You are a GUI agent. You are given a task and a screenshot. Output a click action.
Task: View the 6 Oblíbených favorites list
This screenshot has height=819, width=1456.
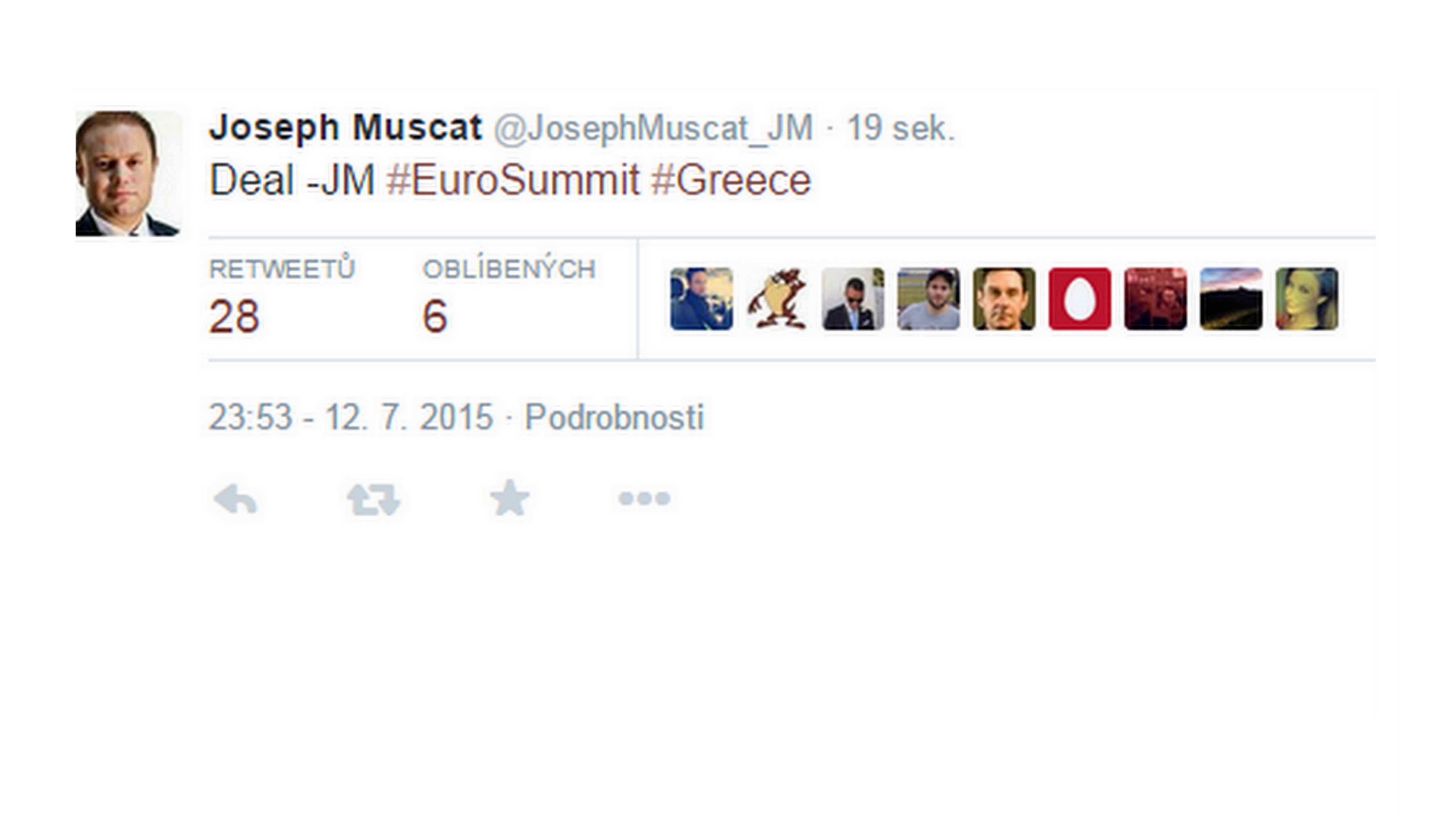[x=435, y=315]
